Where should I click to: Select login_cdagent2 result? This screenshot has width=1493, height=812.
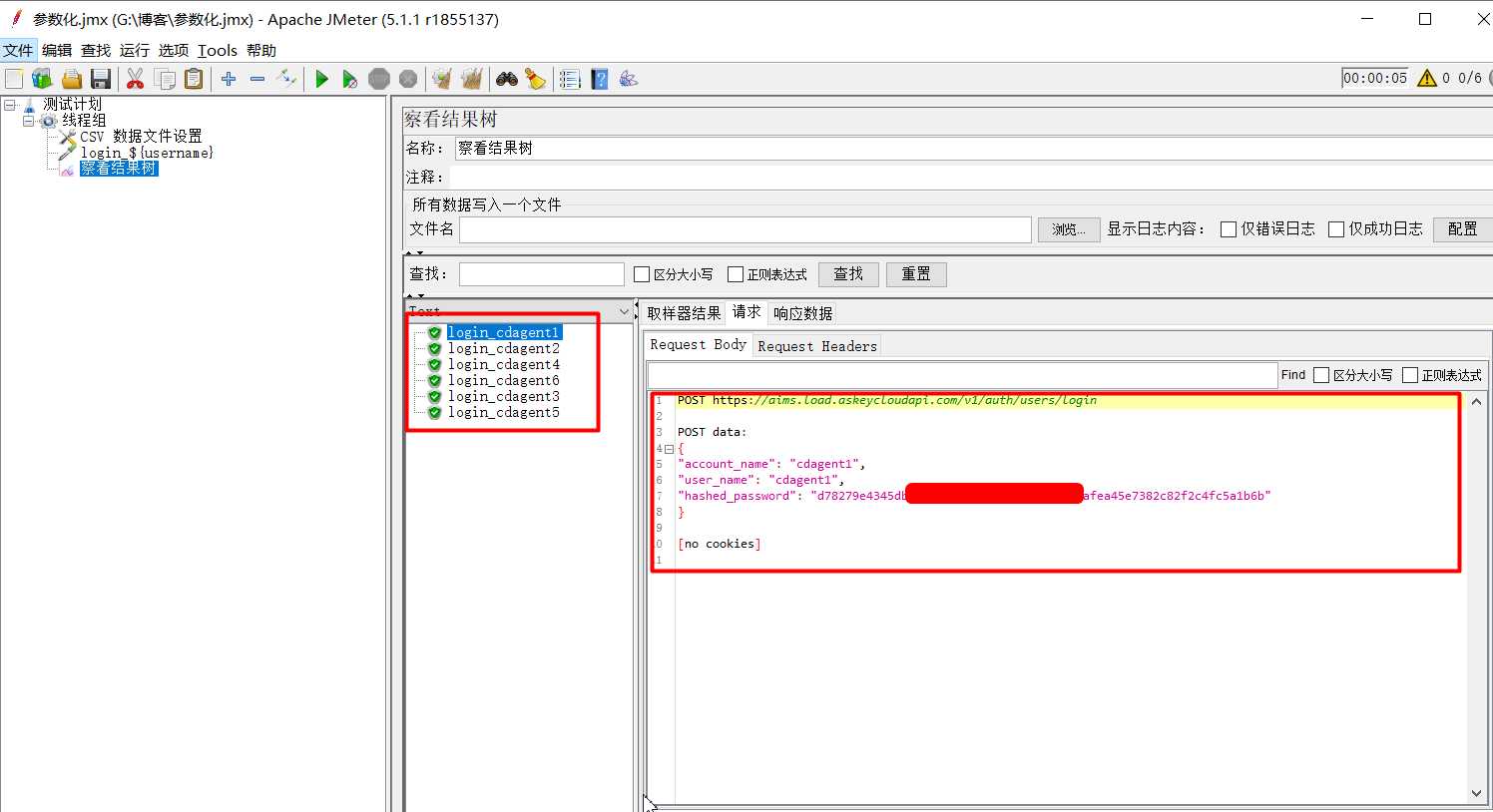504,348
